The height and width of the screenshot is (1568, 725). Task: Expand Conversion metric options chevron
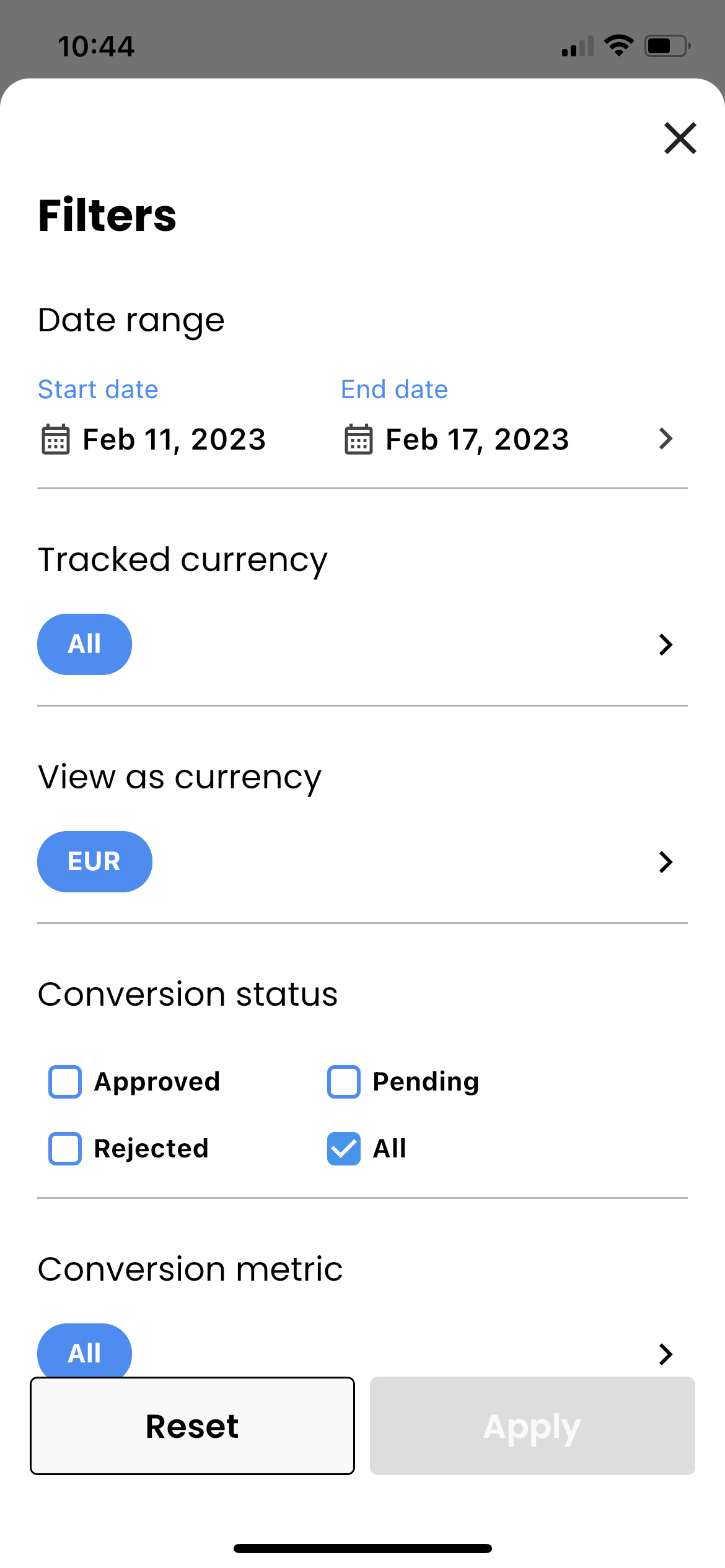coord(666,1354)
